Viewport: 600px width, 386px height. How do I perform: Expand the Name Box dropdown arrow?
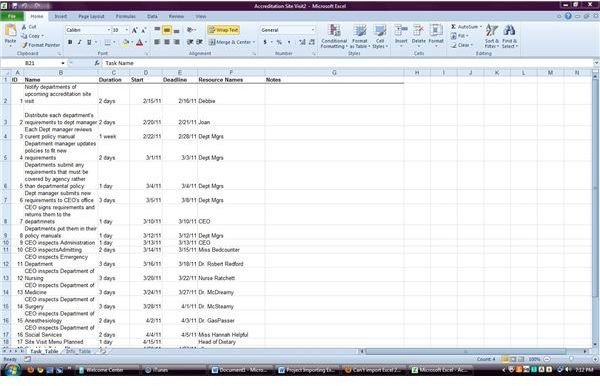[63, 63]
